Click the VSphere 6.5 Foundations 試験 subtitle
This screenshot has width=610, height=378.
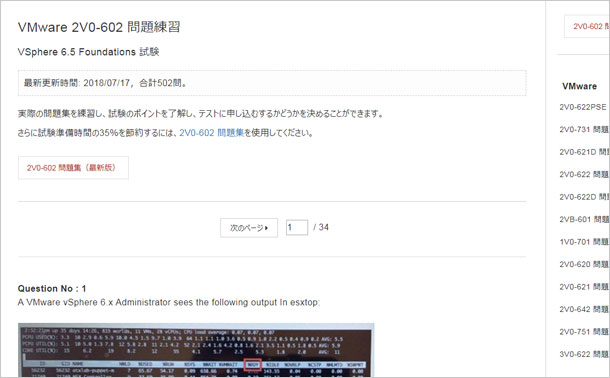click(x=88, y=52)
